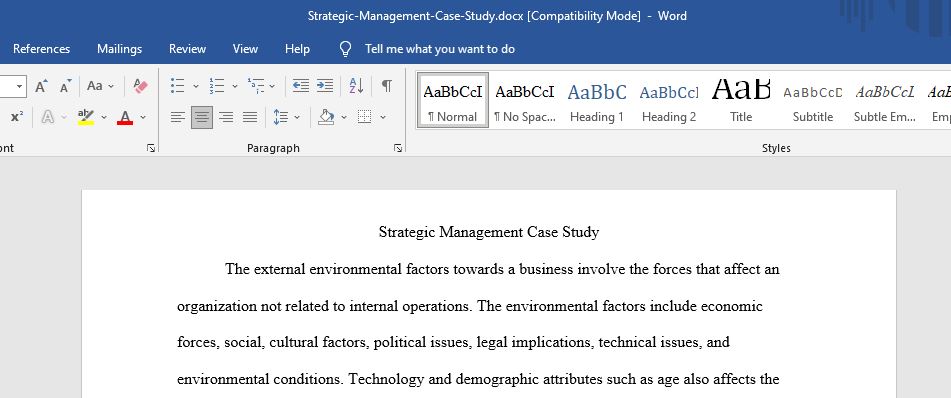951x398 pixels.
Task: Open the Line Spacing dropdown arrow
Action: (x=297, y=117)
